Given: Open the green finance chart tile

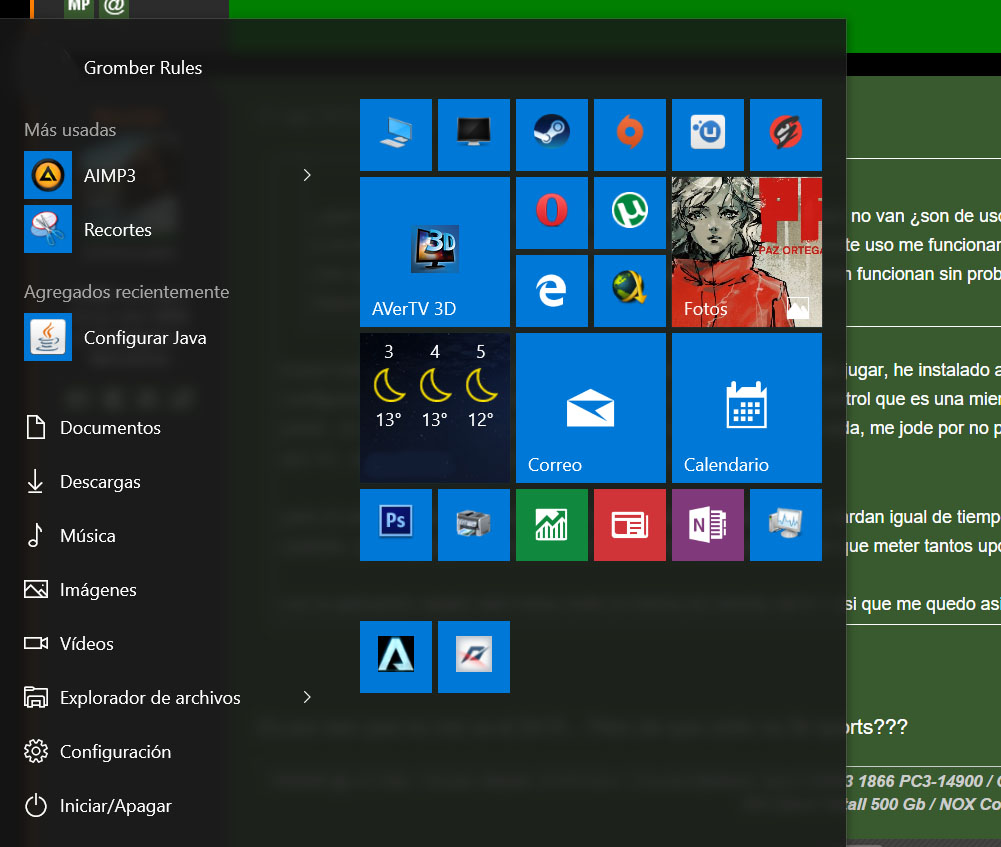Looking at the screenshot, I should tap(551, 525).
